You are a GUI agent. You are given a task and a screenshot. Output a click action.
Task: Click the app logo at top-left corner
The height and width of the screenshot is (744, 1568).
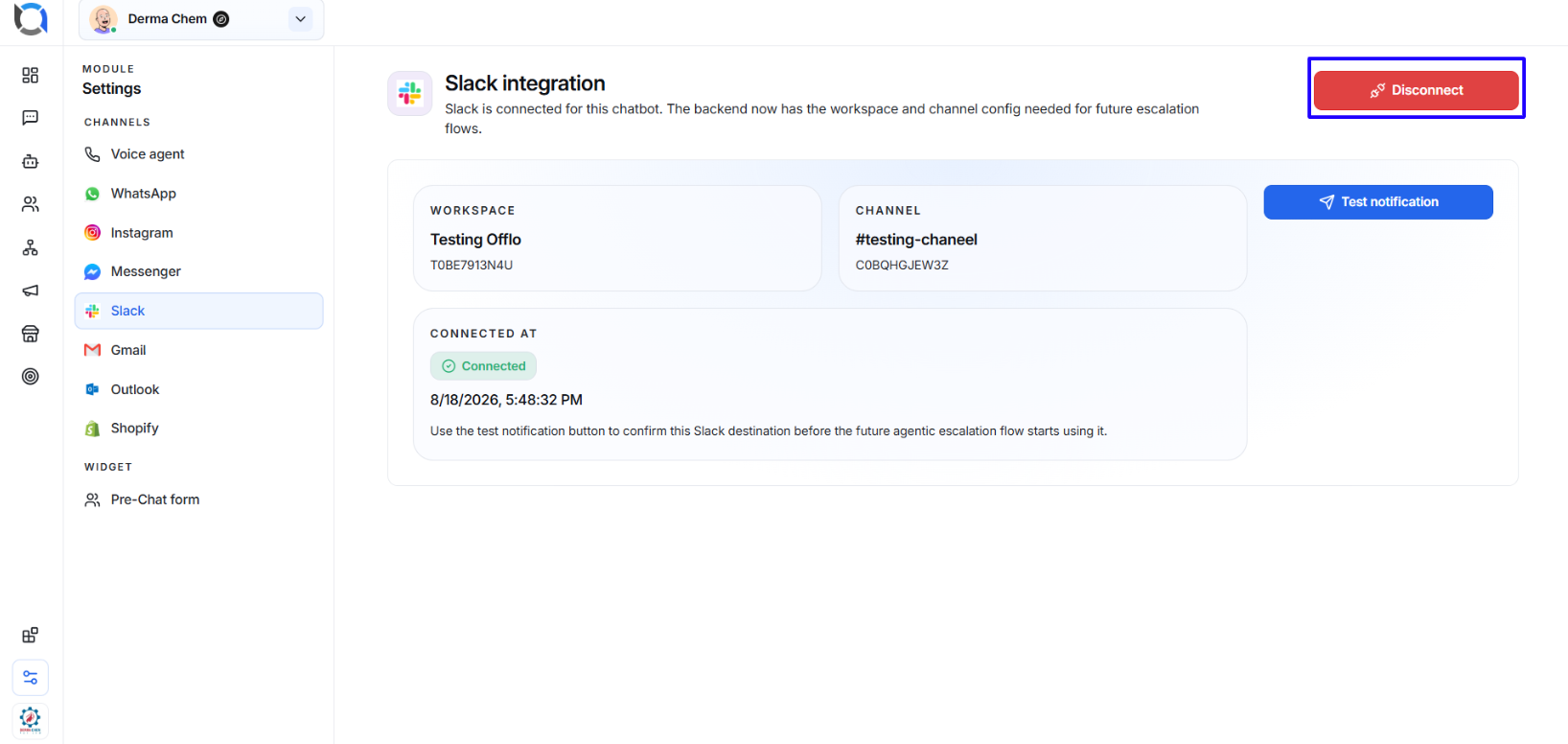click(x=31, y=18)
